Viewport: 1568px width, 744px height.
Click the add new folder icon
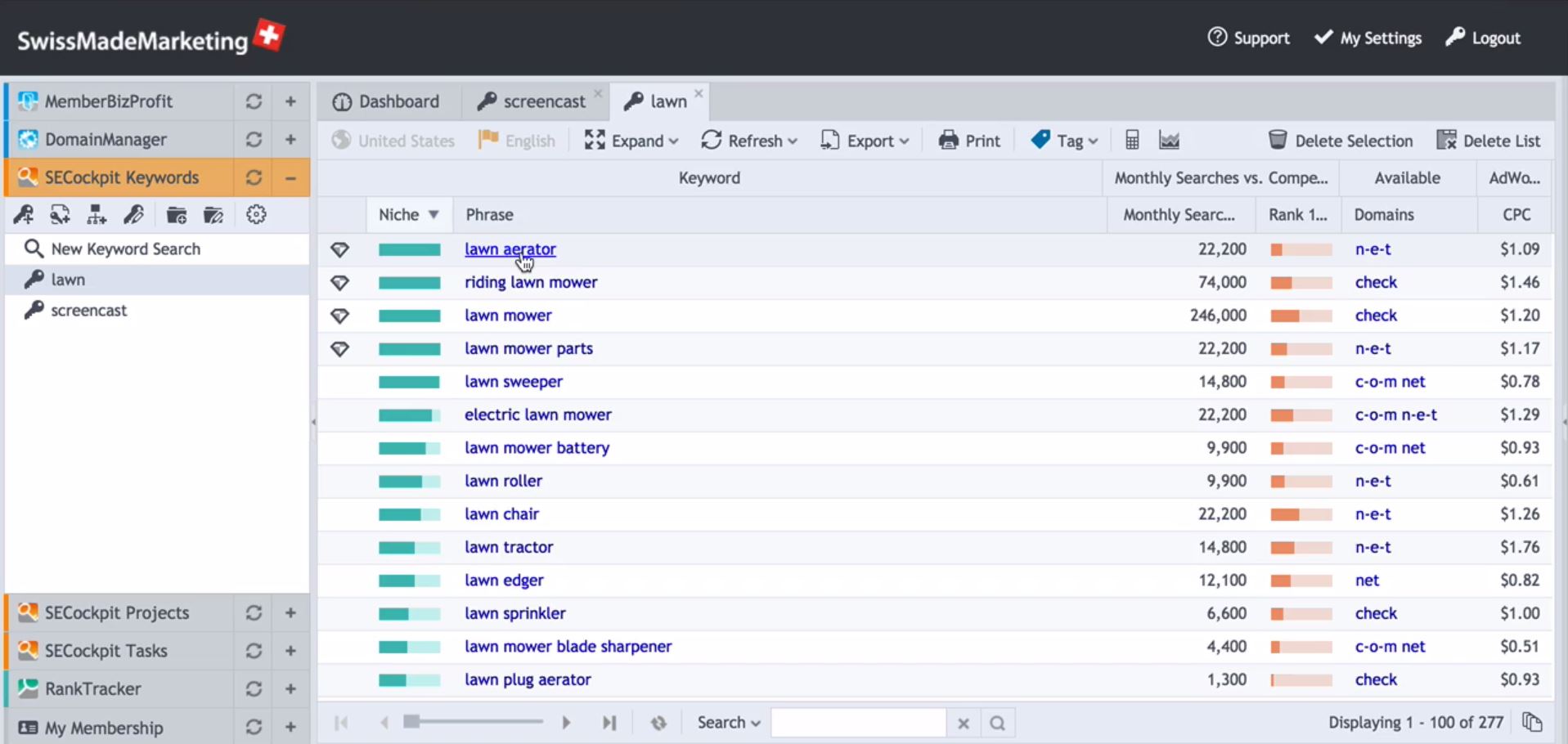(177, 215)
